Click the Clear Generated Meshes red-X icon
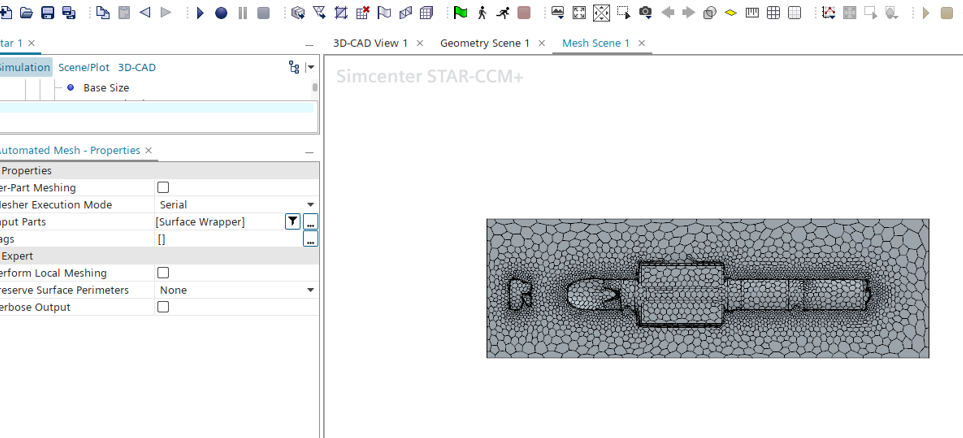Image resolution: width=963 pixels, height=438 pixels. (x=363, y=13)
